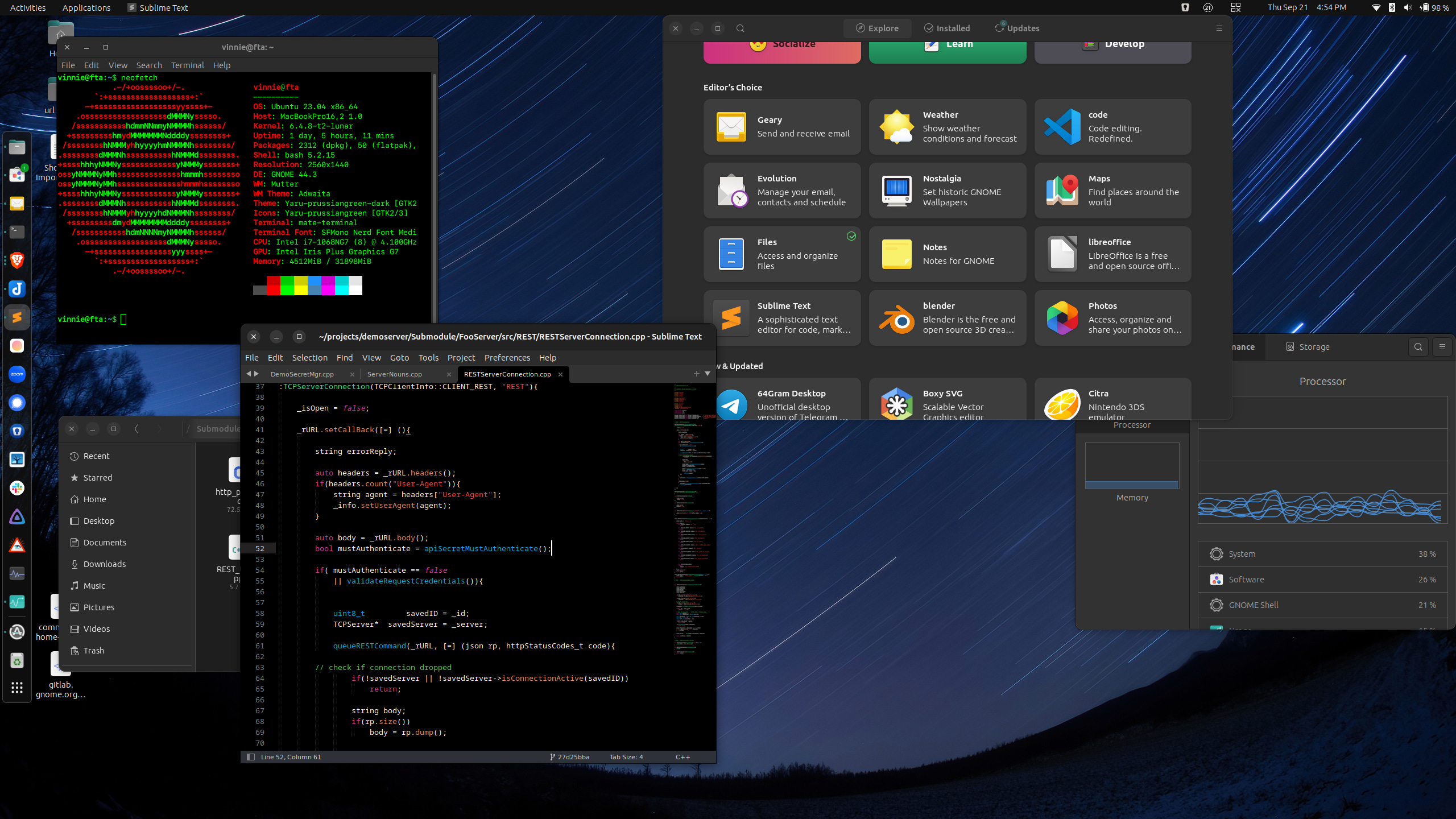Image resolution: width=1456 pixels, height=819 pixels.
Task: Switch to Updates tab in Software
Action: coord(1017,28)
